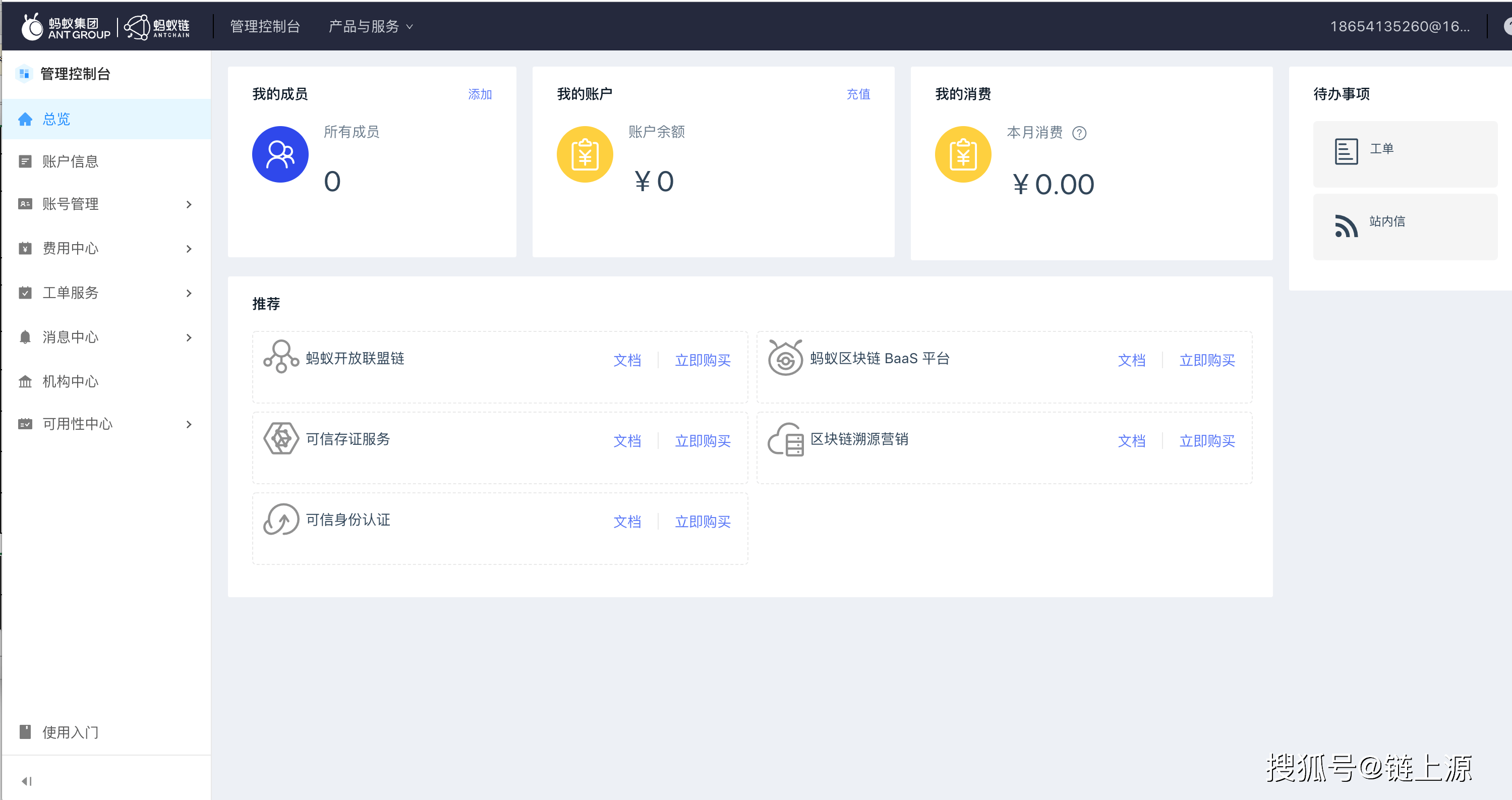Click the 充值 recharge link
The height and width of the screenshot is (800, 1512).
pyautogui.click(x=858, y=94)
